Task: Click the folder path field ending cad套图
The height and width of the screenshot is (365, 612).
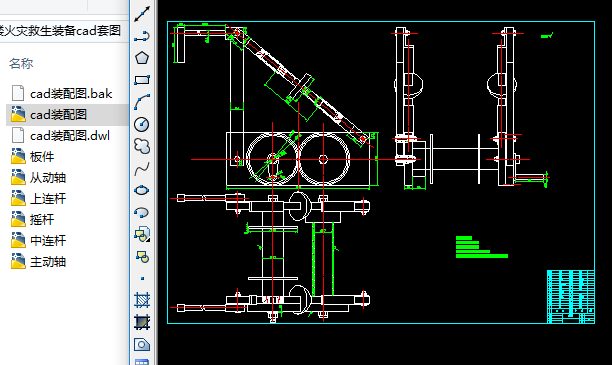Action: click(64, 30)
